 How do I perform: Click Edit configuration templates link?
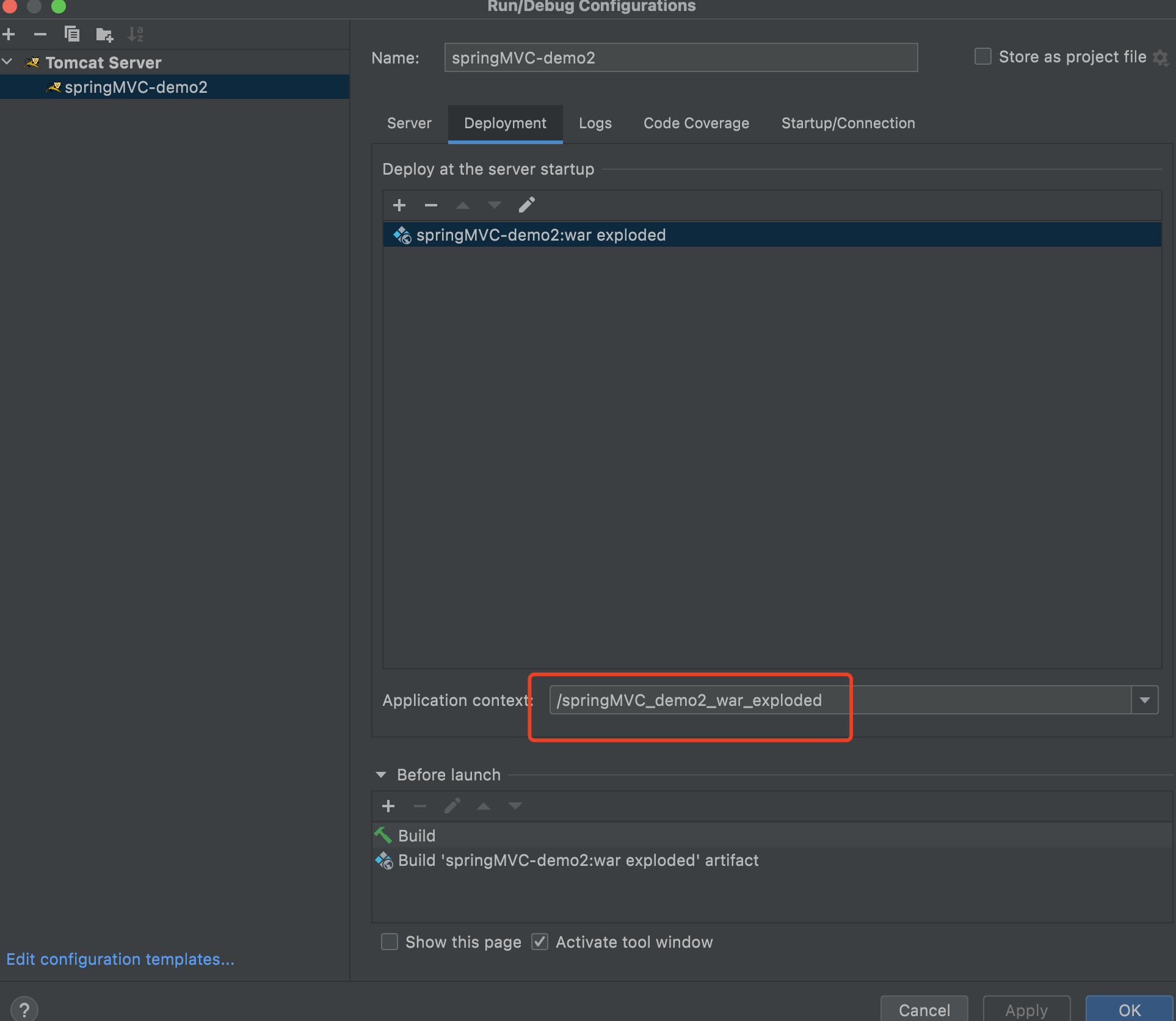click(120, 959)
